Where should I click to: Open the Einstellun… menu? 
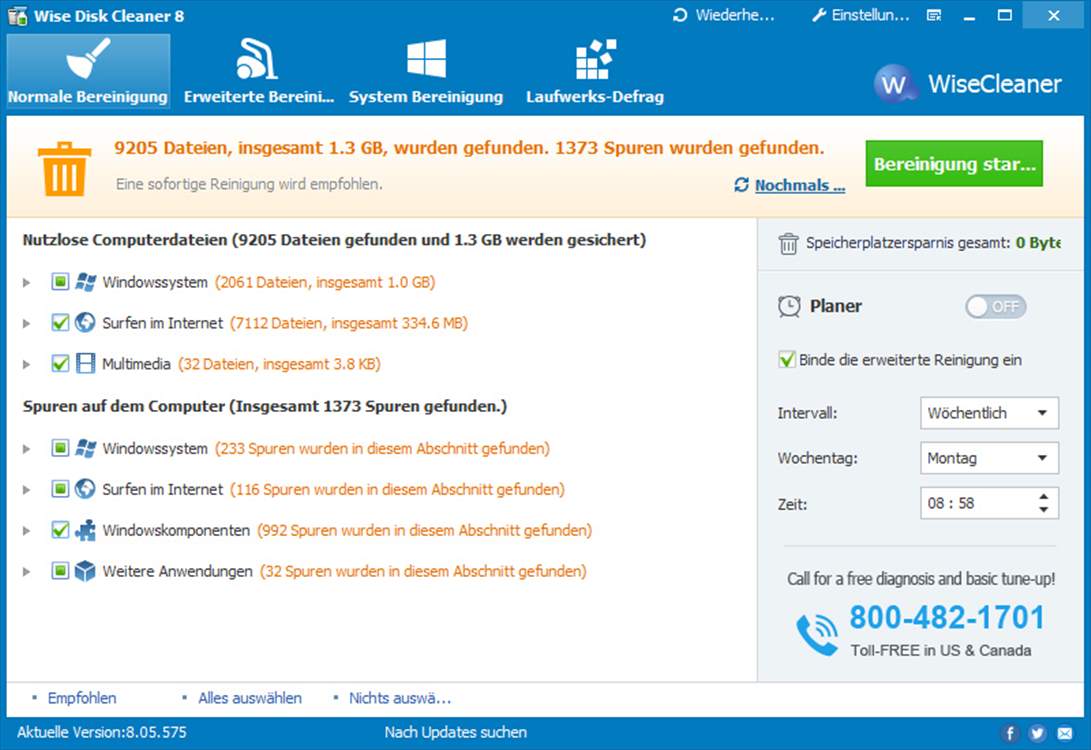(x=861, y=15)
